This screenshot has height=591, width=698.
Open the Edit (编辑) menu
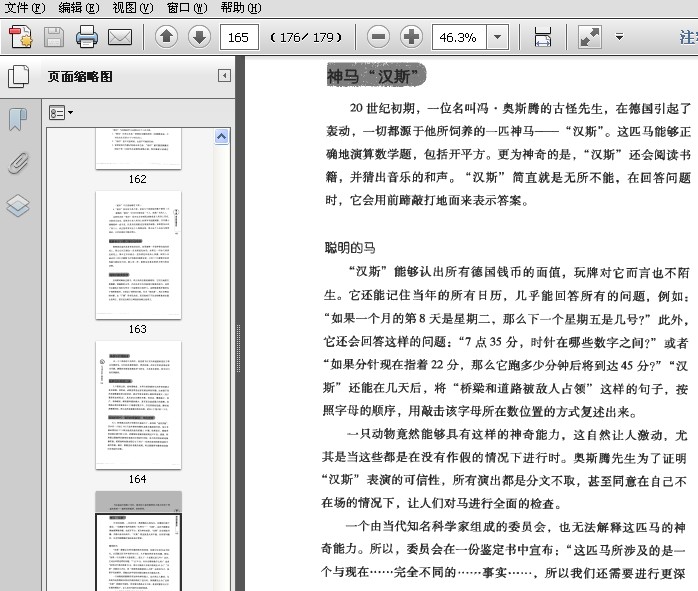point(79,8)
